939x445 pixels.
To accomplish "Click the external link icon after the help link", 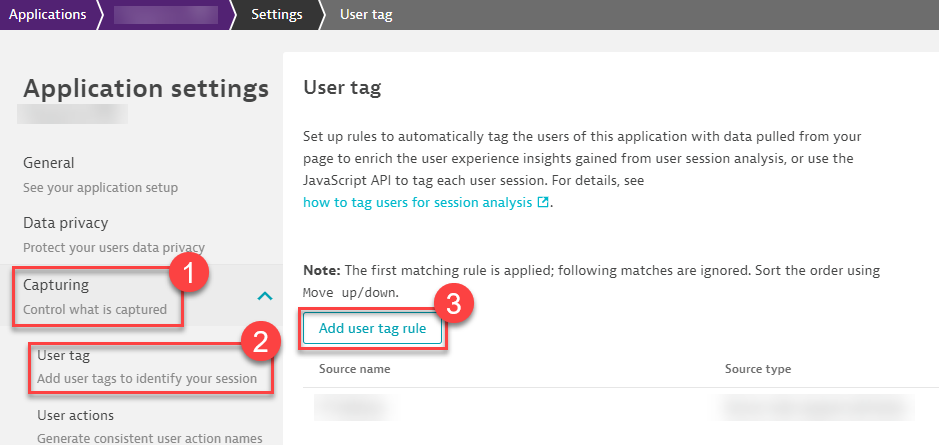I will (x=543, y=202).
